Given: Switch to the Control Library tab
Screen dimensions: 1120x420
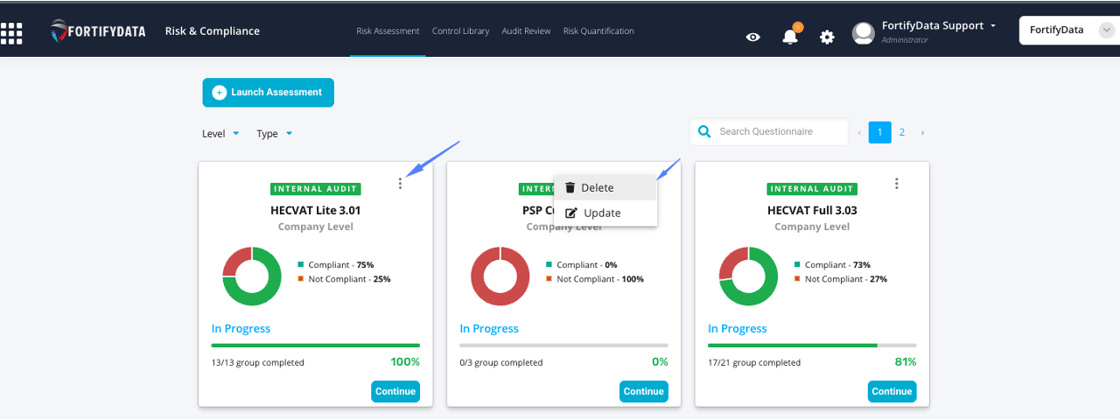Looking at the screenshot, I should (x=460, y=31).
